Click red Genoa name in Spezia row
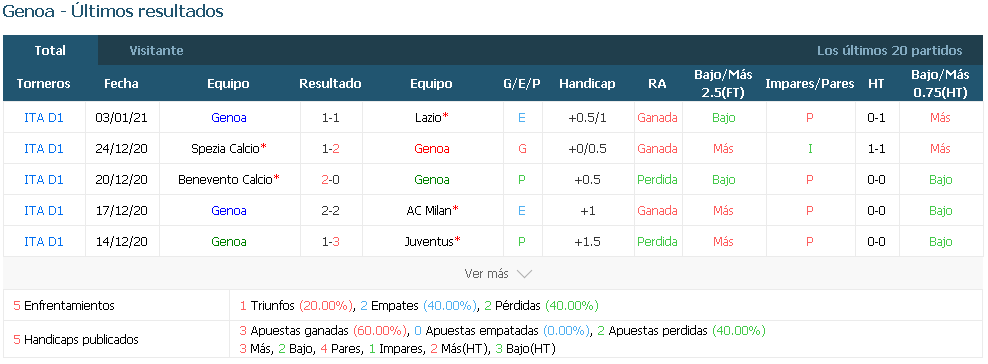Viewport: 988px width, 364px height. (x=432, y=149)
